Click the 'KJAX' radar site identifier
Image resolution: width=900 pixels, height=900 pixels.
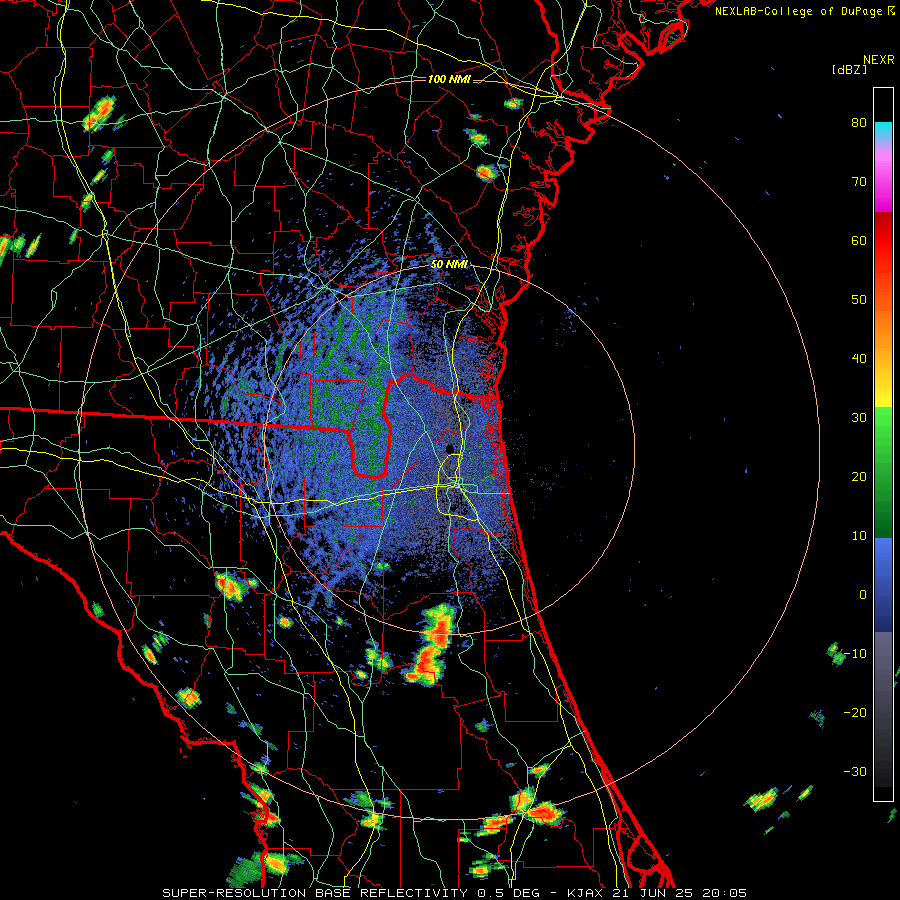(584, 893)
